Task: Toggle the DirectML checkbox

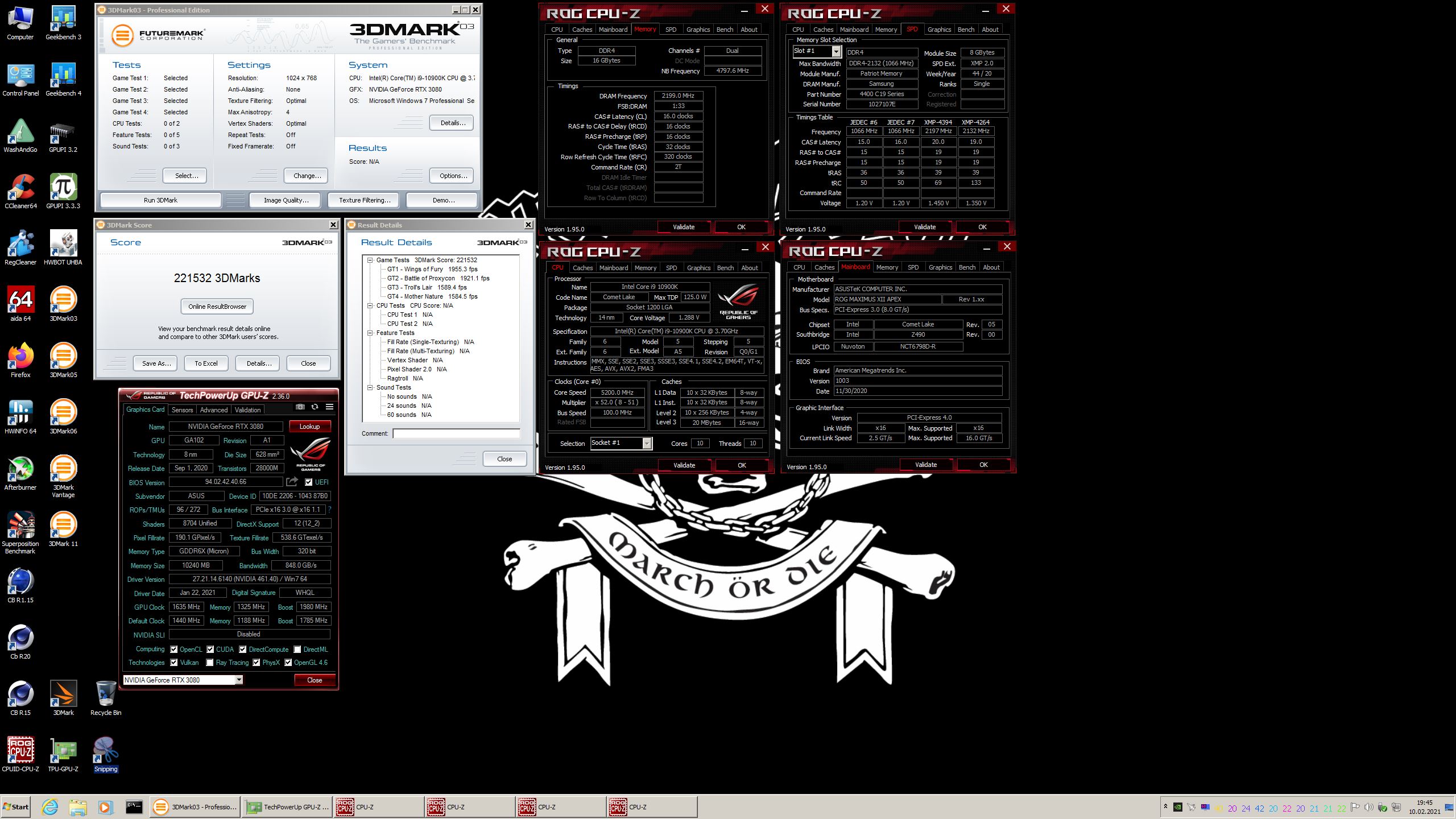Action: click(297, 649)
